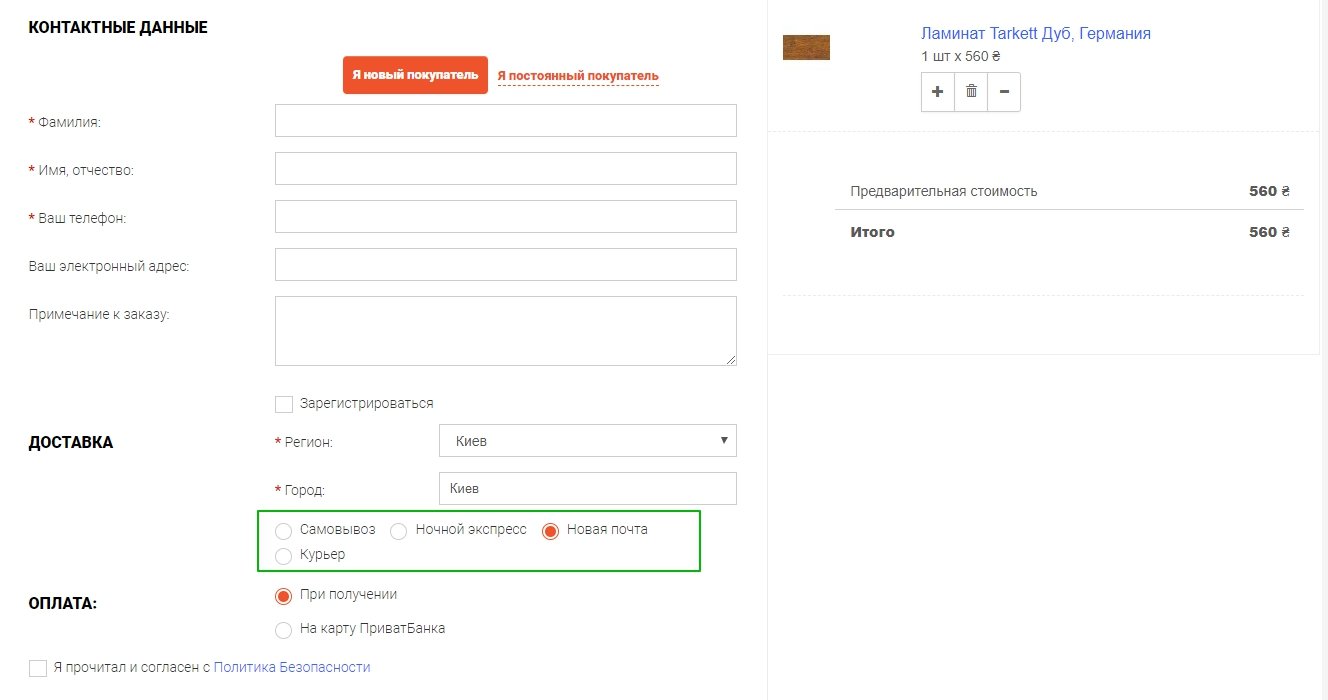Remove item using trash icon

[971, 92]
